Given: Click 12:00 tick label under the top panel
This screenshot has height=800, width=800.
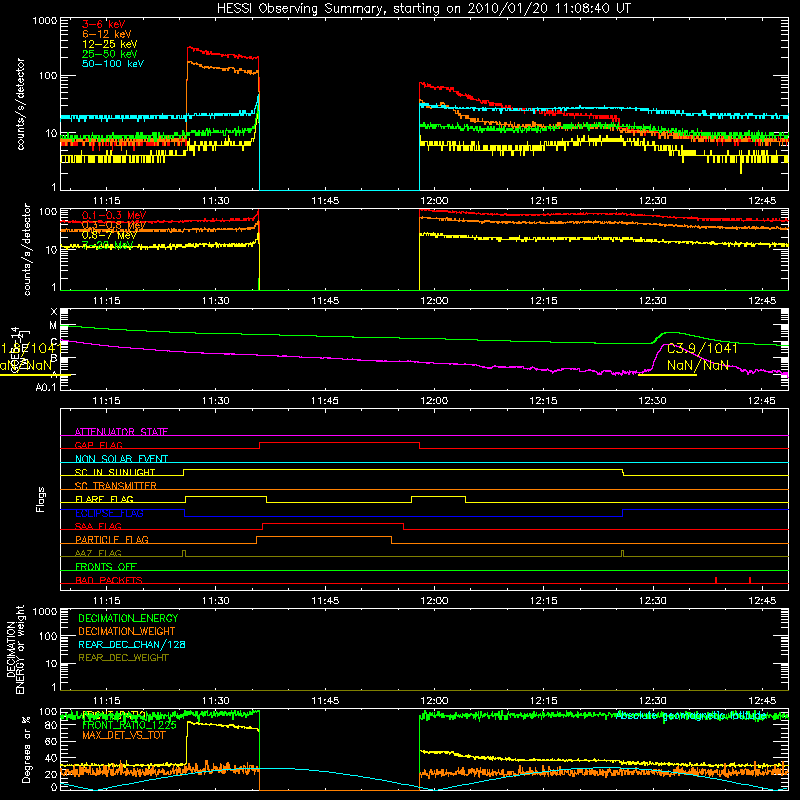Looking at the screenshot, I should click(434, 201).
